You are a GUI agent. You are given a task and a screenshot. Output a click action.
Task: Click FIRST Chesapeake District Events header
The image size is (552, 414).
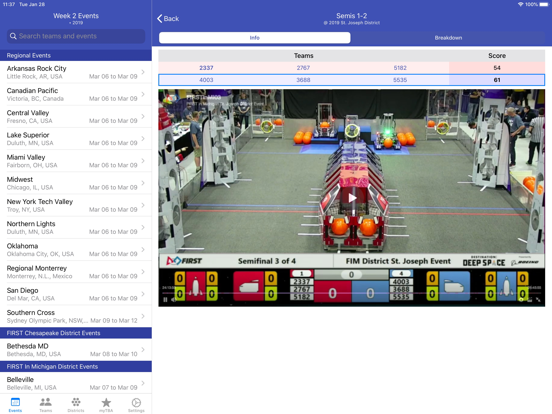[x=76, y=333]
